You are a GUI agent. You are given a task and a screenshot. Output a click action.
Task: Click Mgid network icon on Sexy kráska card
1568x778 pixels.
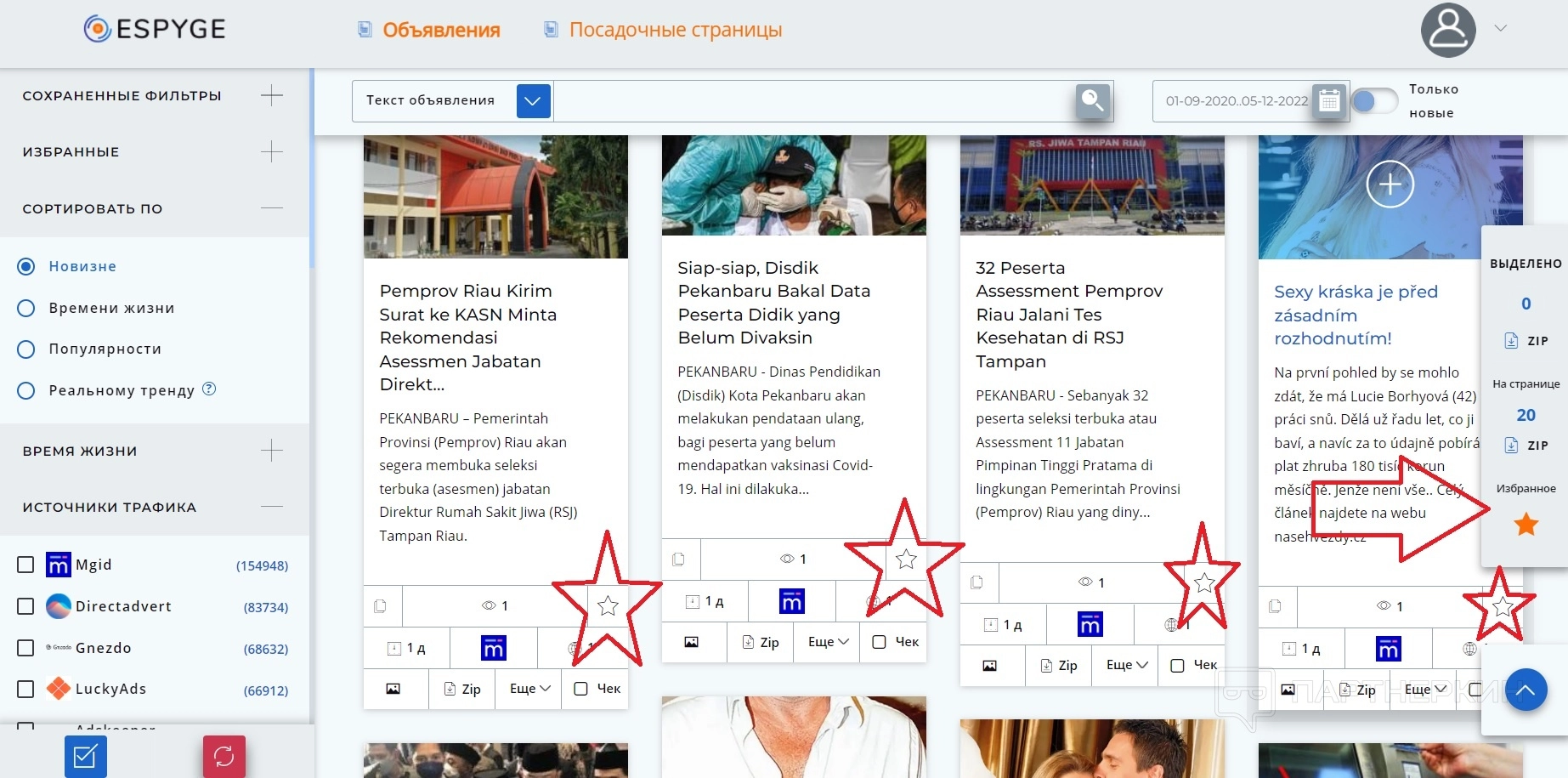point(1389,649)
